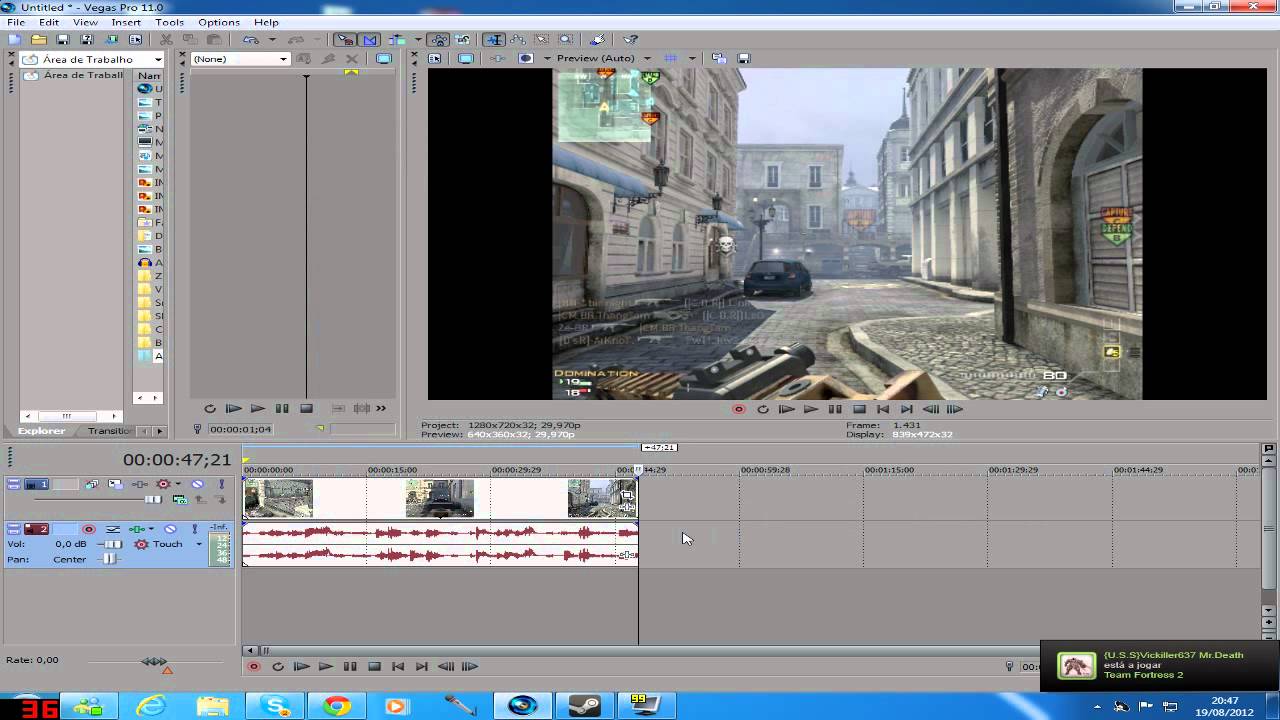1280x720 pixels.
Task: Click the 00:00:47;21 timecode display
Action: pos(177,460)
